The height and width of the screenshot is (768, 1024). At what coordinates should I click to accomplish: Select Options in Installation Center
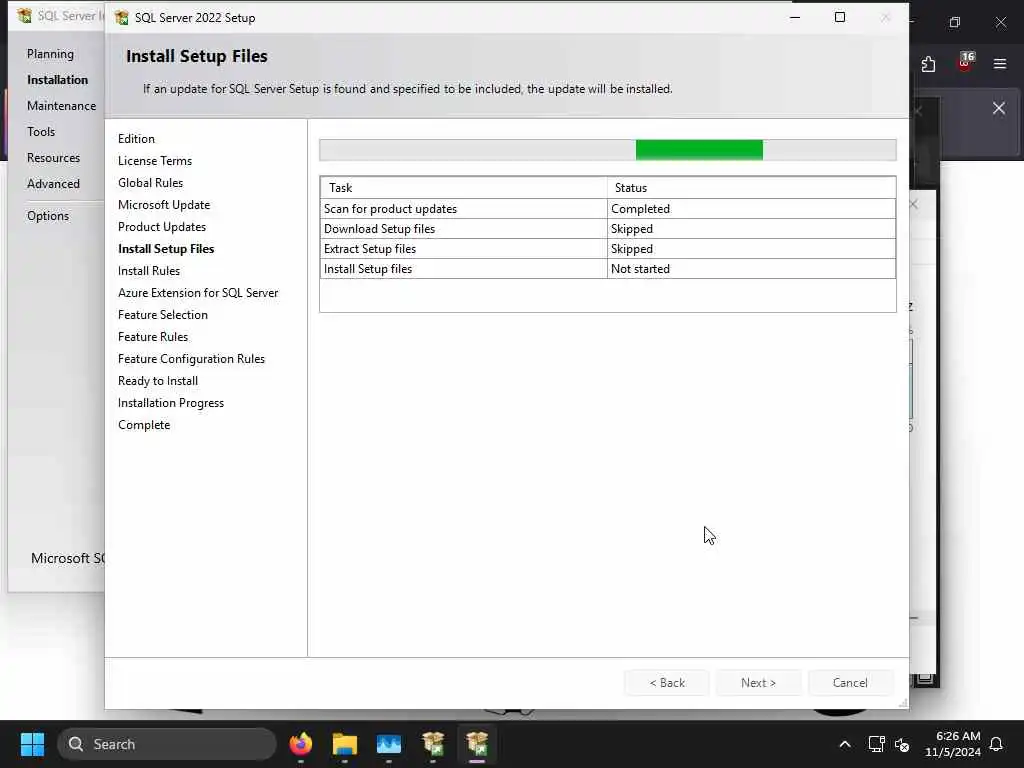(x=48, y=216)
